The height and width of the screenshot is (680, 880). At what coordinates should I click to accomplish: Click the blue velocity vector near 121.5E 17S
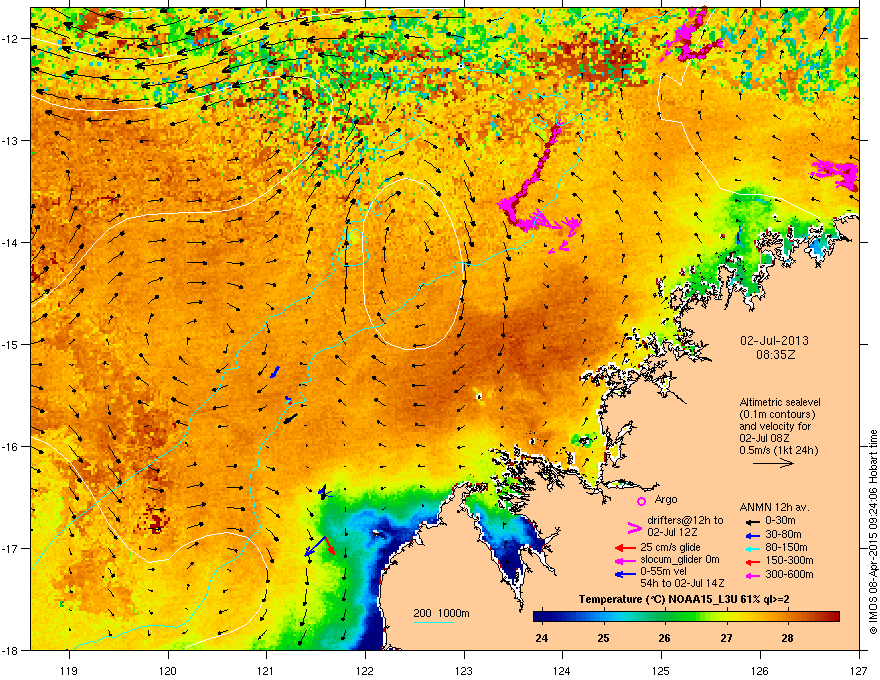pos(315,546)
